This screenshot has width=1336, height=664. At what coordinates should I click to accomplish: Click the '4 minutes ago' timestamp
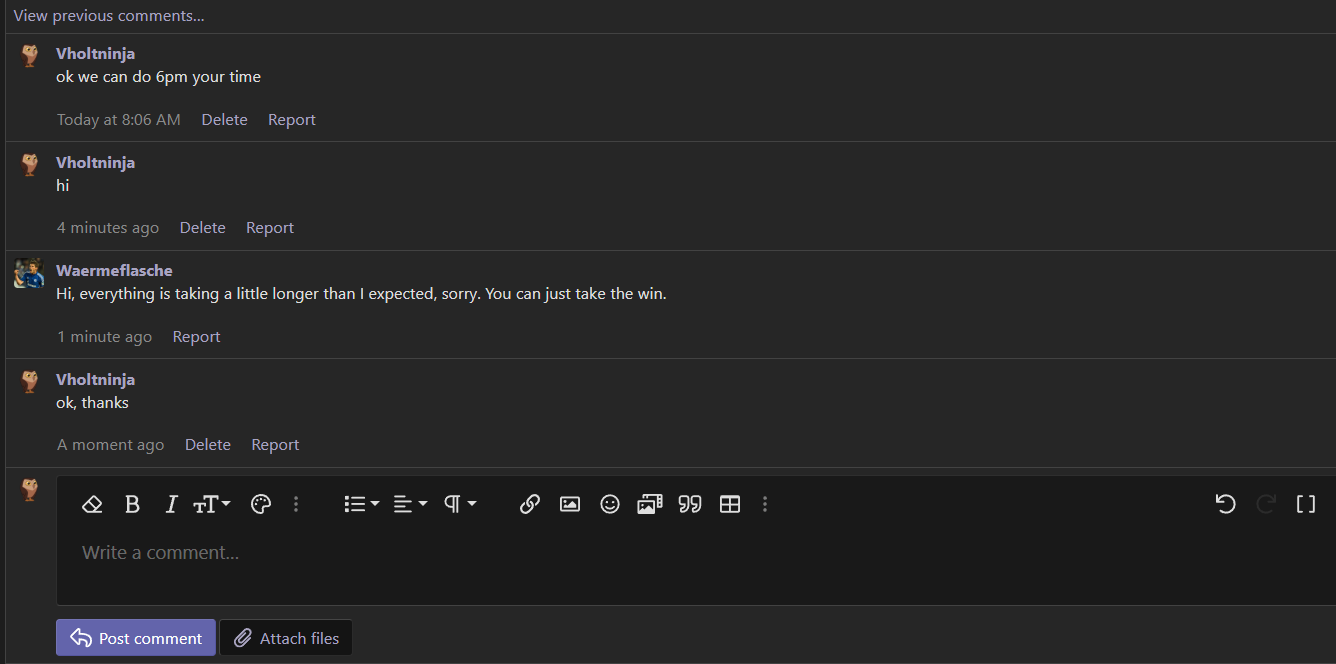[108, 228]
